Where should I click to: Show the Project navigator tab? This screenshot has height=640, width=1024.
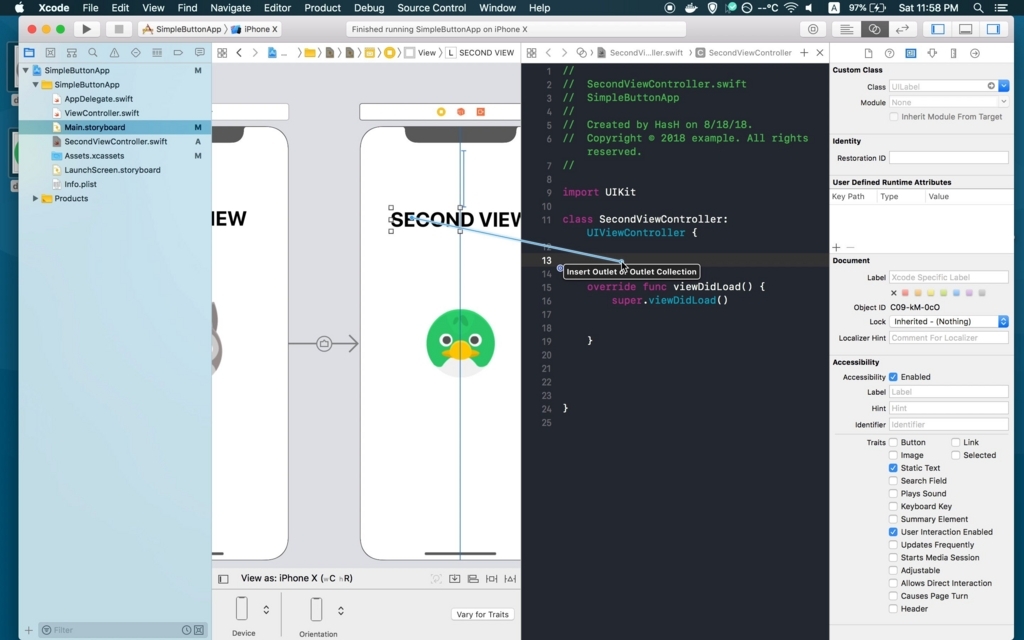coord(29,53)
